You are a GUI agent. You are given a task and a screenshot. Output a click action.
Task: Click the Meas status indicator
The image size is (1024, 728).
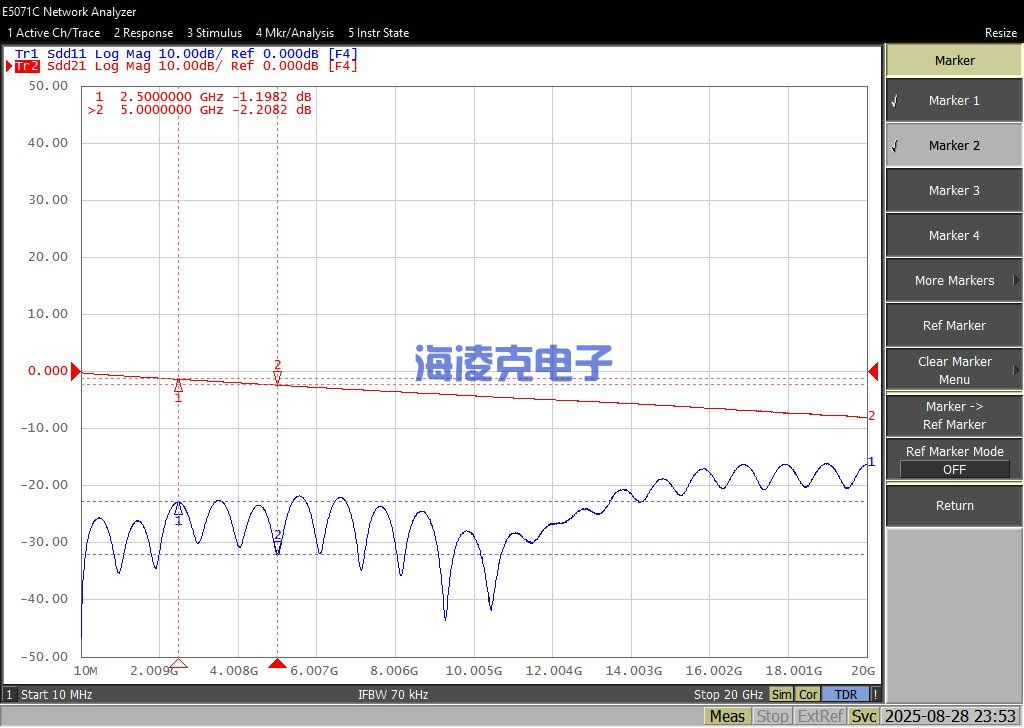point(727,716)
